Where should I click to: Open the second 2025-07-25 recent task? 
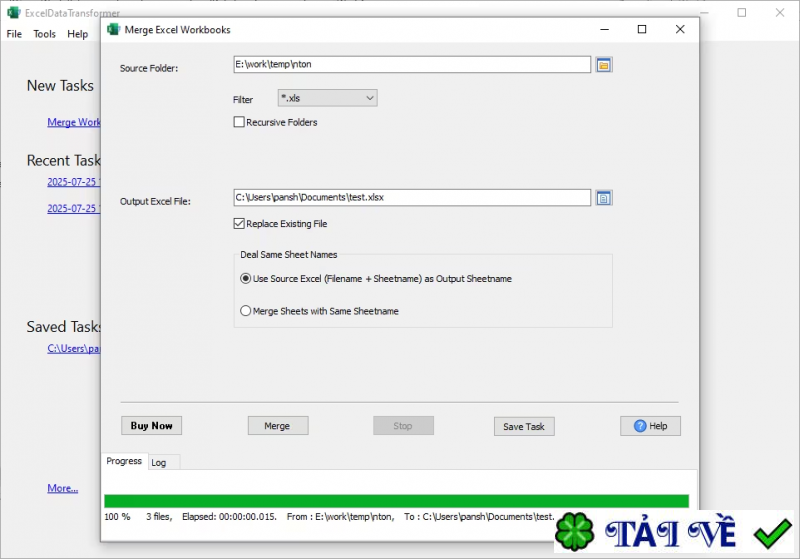tap(74, 209)
